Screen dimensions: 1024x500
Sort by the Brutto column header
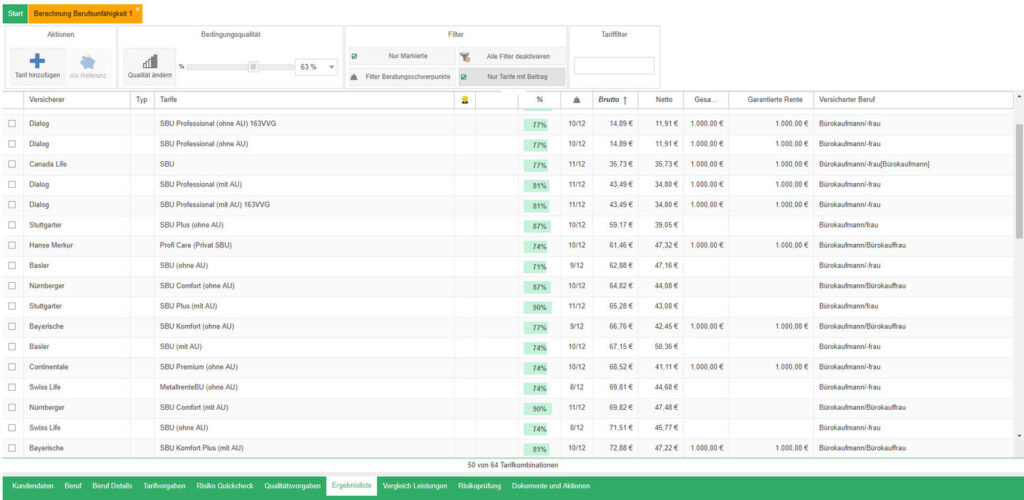pos(609,100)
